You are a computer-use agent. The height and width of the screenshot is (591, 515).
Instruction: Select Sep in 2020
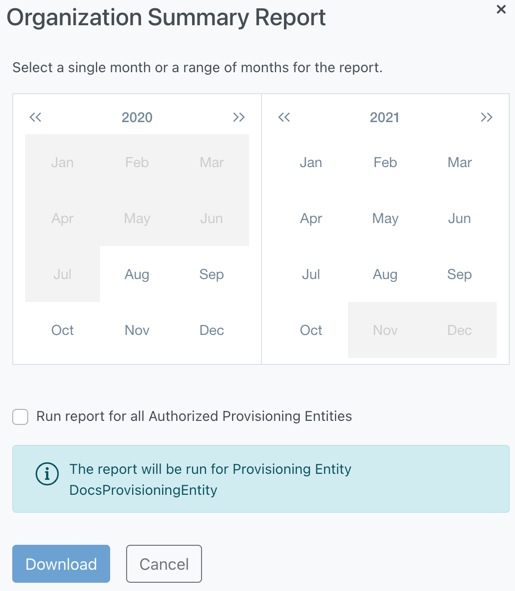pos(212,274)
